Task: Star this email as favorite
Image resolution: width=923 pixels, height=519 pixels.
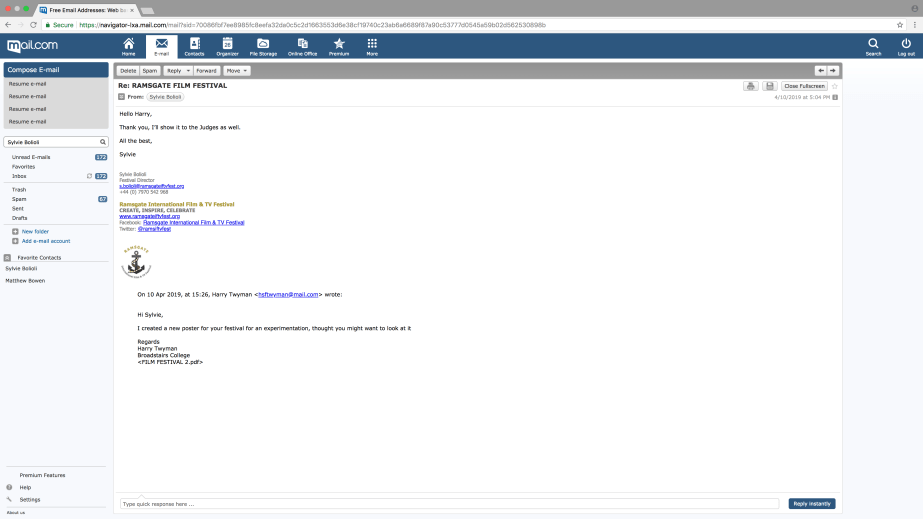Action: (x=835, y=86)
